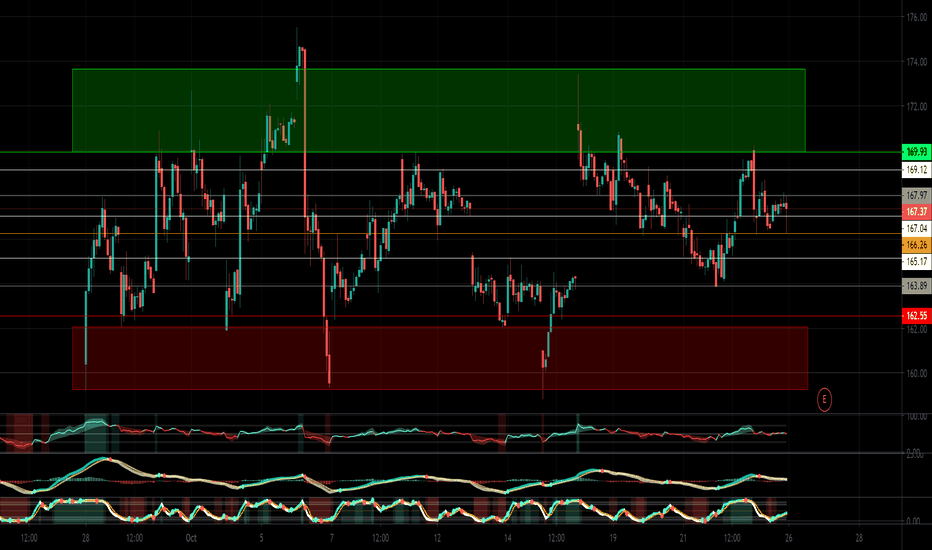Viewport: 932px width, 550px height.
Task: Click the '26' date label on time axis
Action: point(788,538)
